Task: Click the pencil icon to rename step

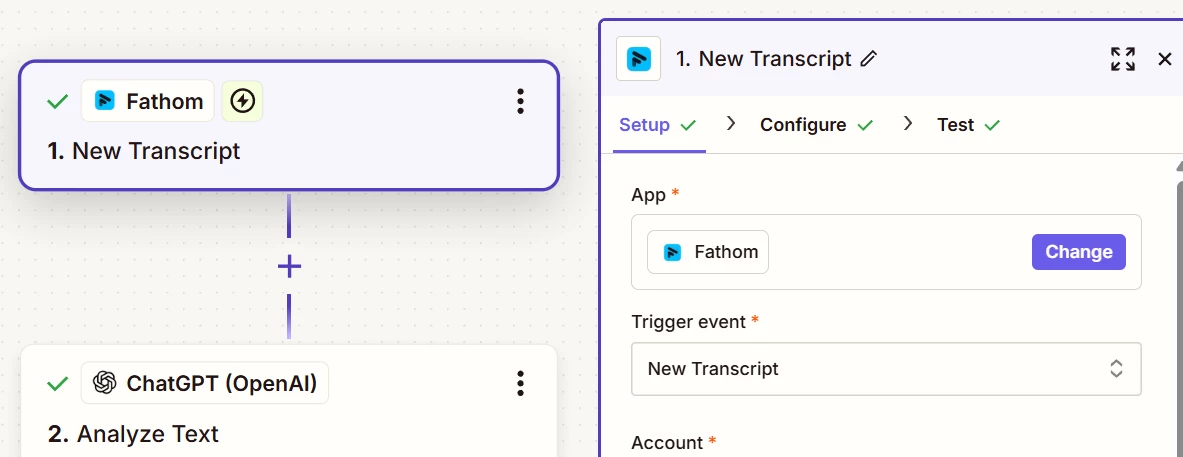Action: 869,59
